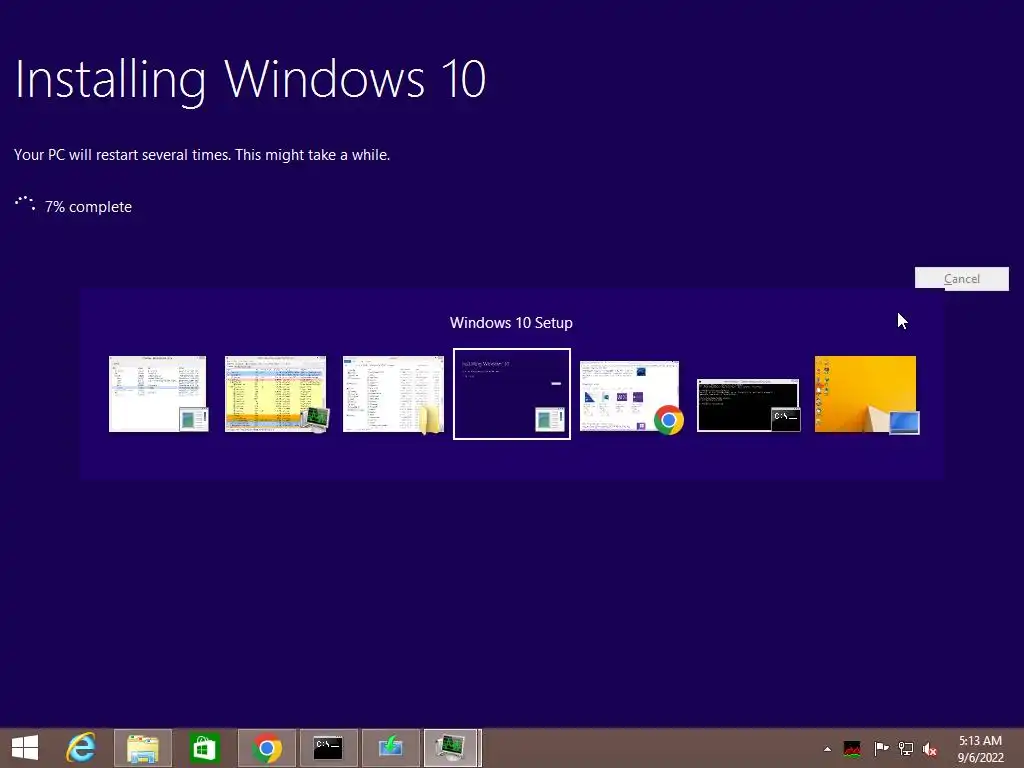The height and width of the screenshot is (768, 1024).
Task: Open Action Center flag icon
Action: (880, 748)
